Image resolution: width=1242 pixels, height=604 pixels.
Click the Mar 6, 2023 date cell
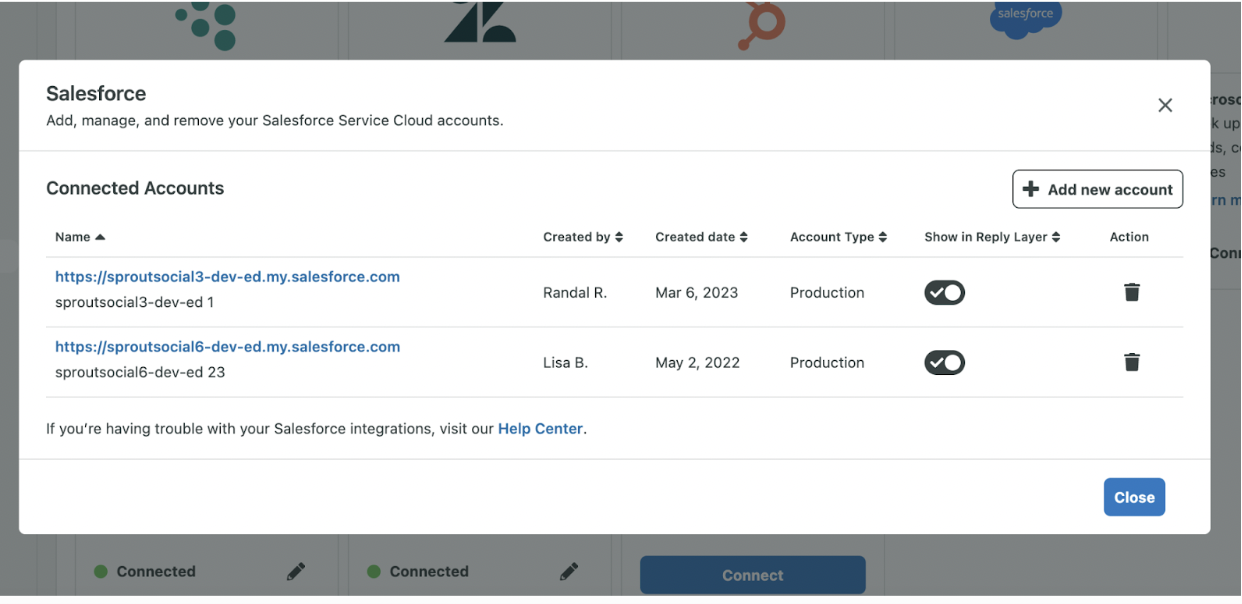[696, 292]
